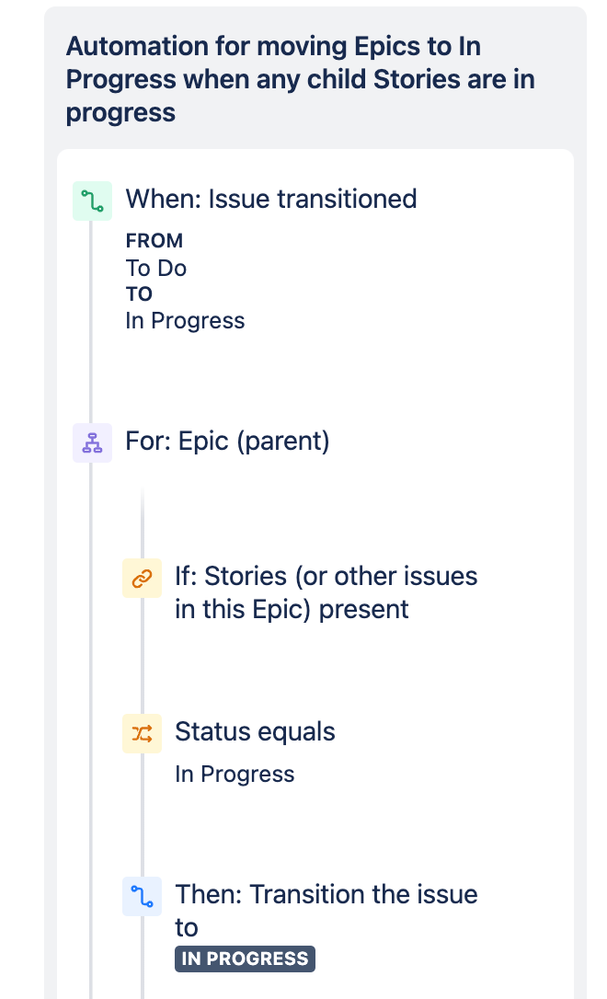
Task: Click the 'To Do' from-status value
Action: 156,268
